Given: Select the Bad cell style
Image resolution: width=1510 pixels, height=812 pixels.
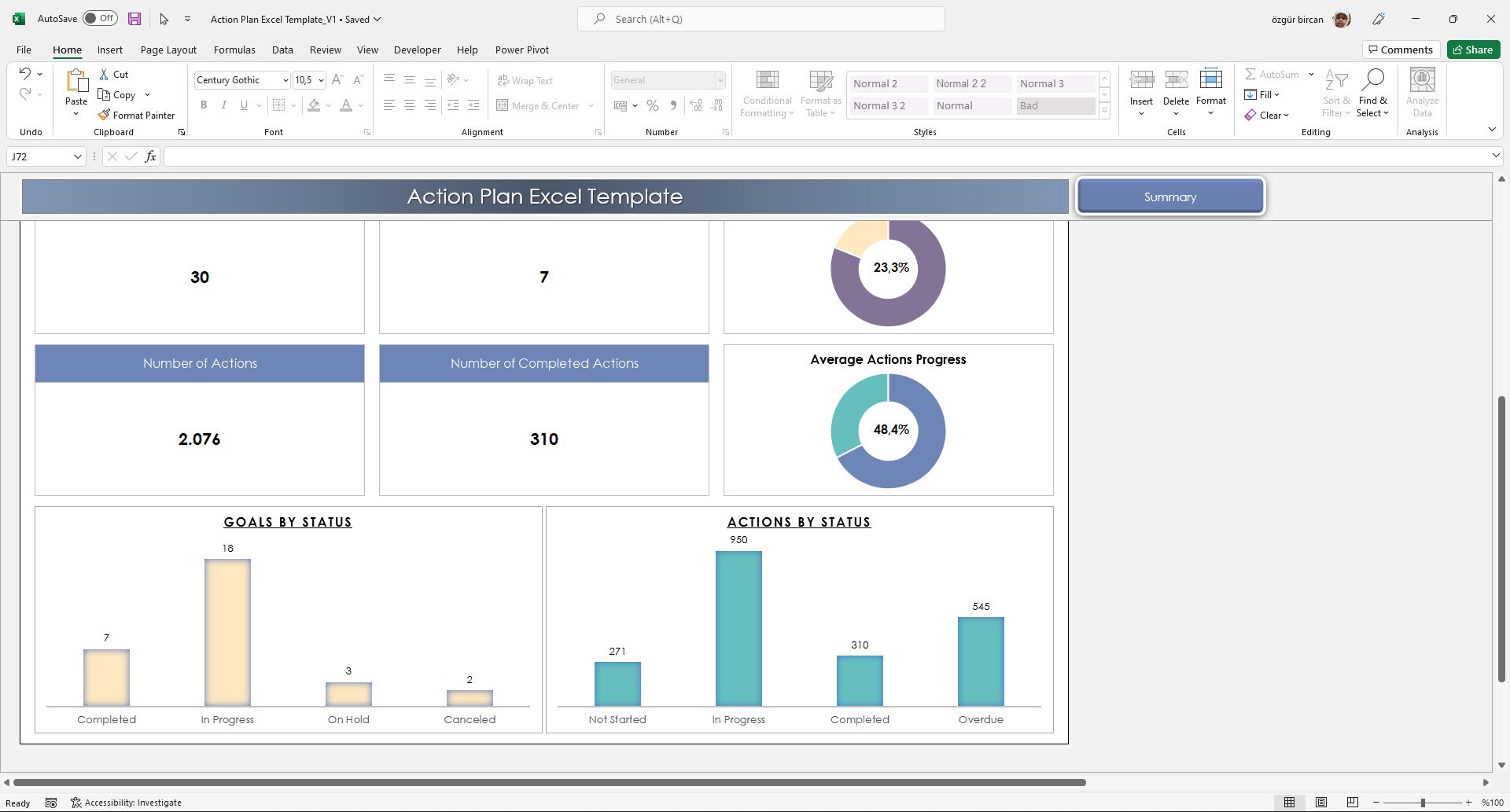Looking at the screenshot, I should [x=1055, y=105].
